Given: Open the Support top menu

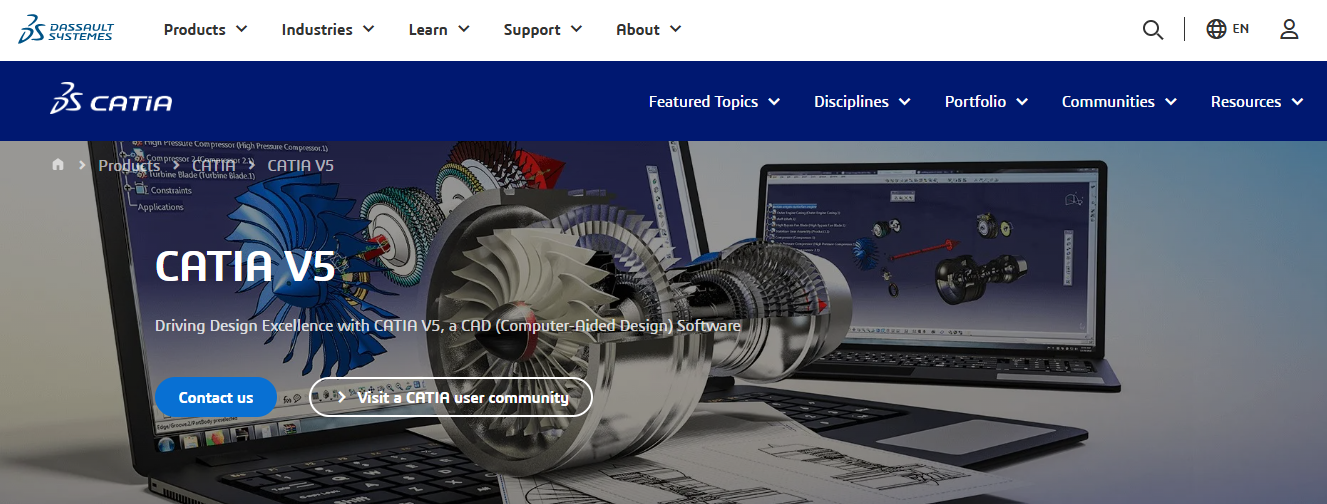Looking at the screenshot, I should 543,29.
